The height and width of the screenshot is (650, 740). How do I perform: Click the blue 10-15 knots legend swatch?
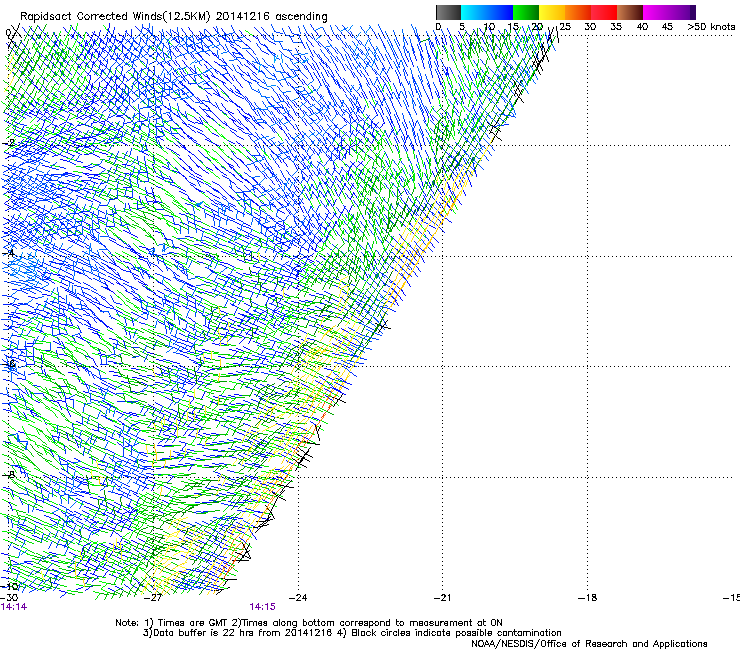[500, 12]
